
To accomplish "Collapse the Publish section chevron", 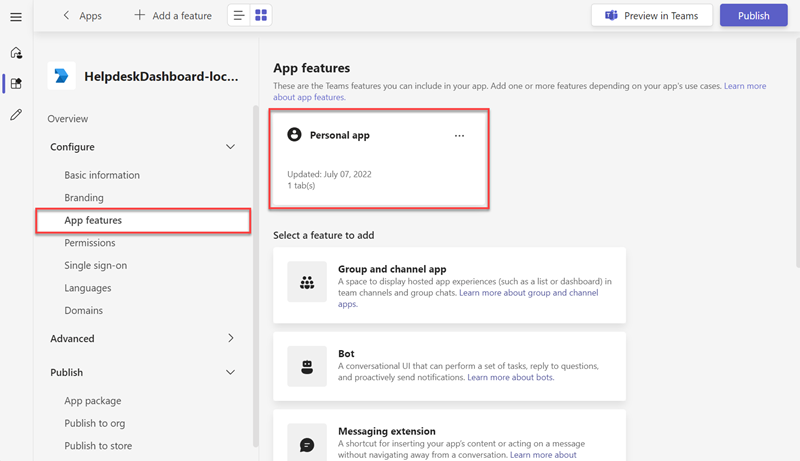I will [x=230, y=372].
